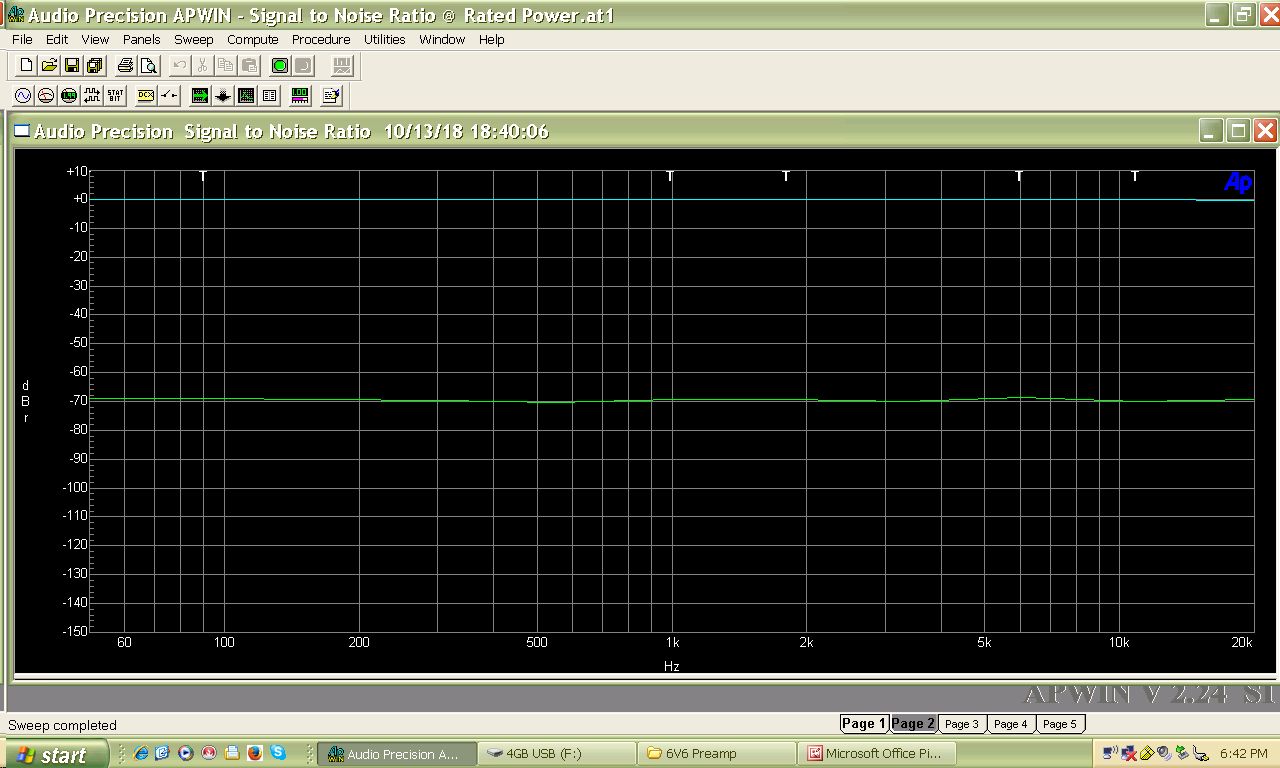
Task: Open the Analog Generator sine wave panel icon
Action: (23, 95)
